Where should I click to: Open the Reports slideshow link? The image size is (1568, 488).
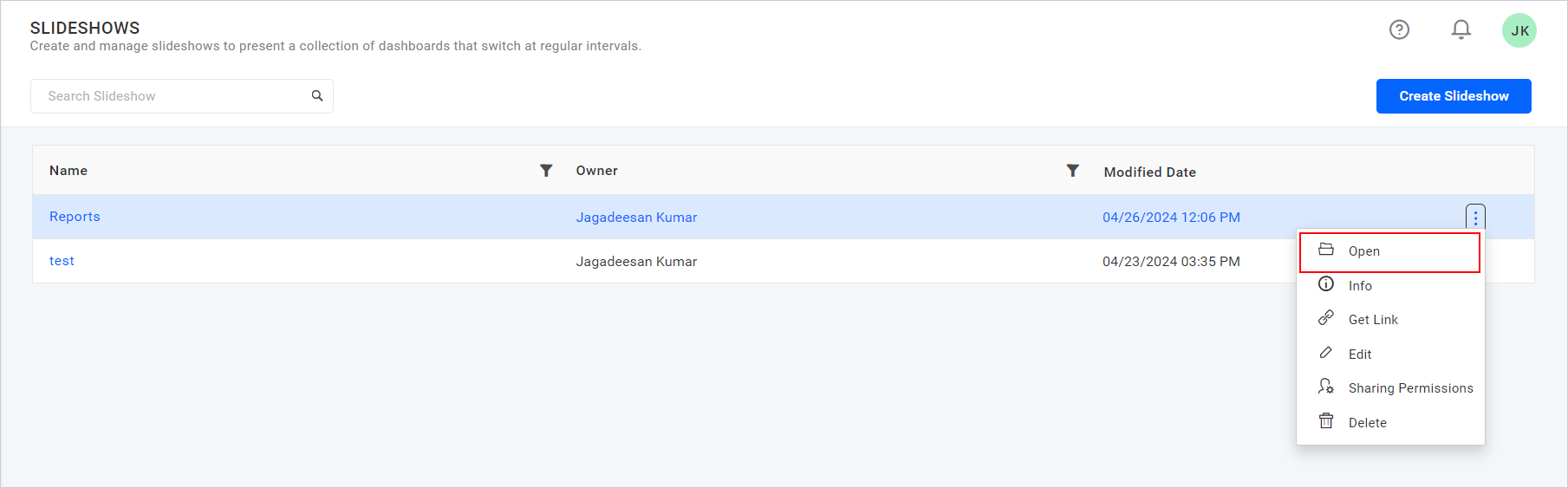click(x=75, y=217)
